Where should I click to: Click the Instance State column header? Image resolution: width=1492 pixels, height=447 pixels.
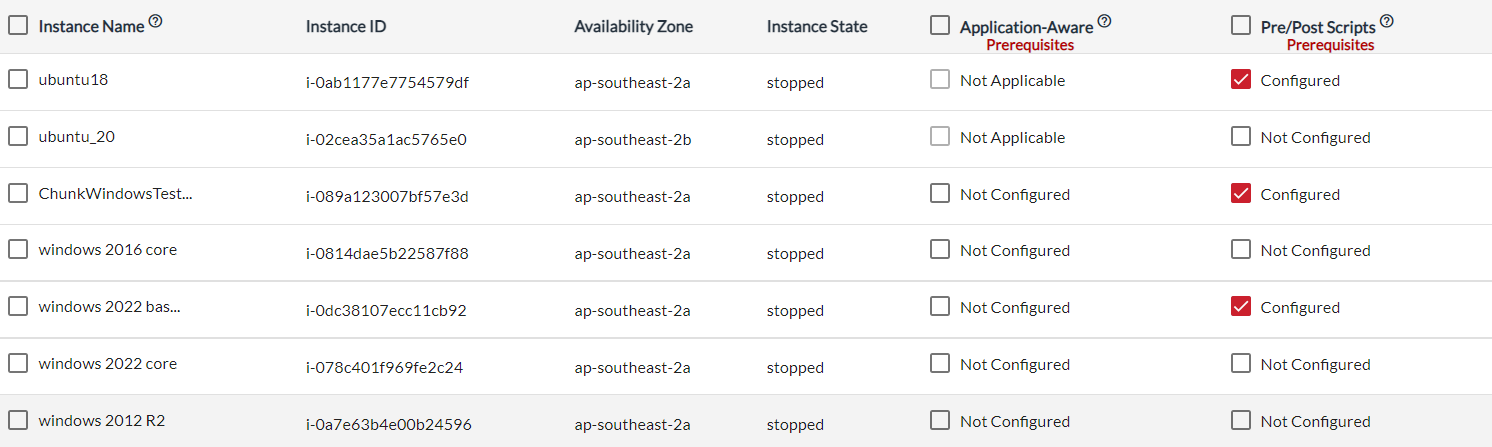coord(817,26)
